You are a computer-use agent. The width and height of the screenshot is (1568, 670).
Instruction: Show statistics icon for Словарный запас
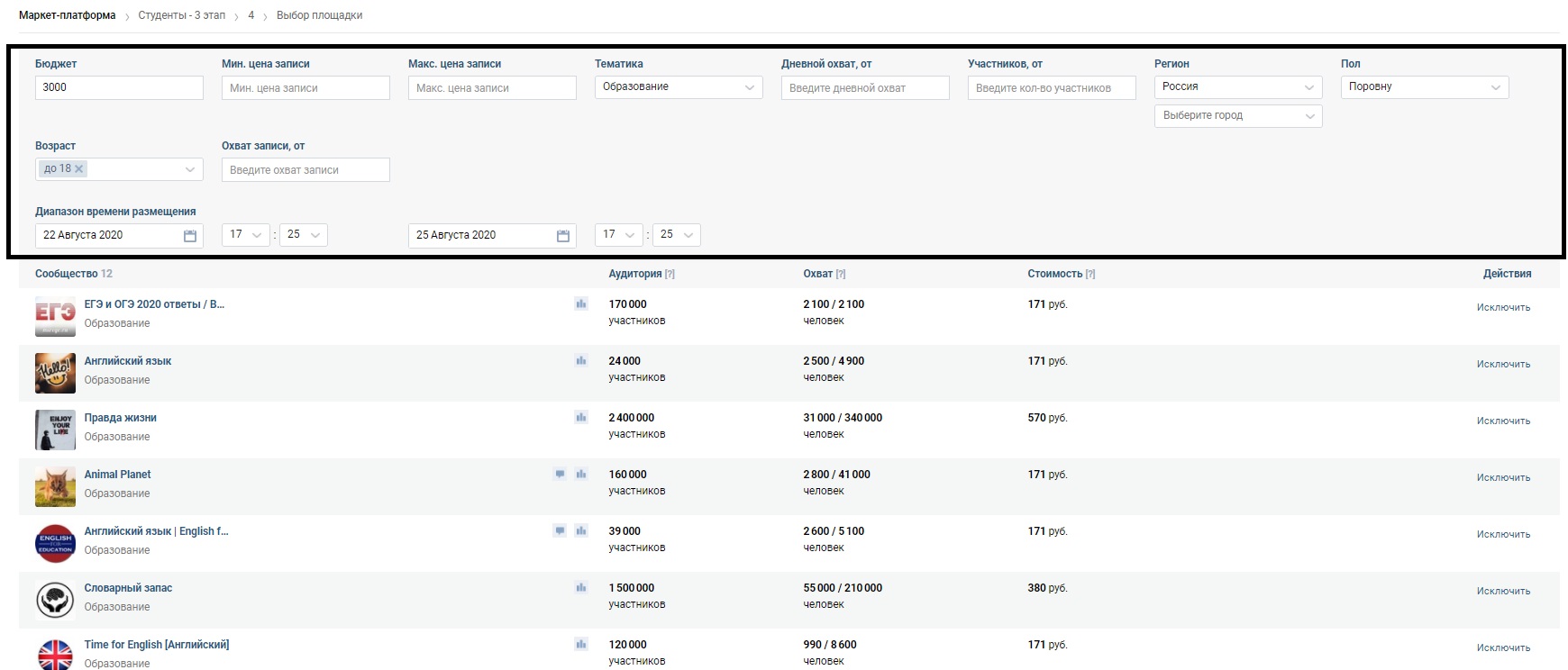(581, 587)
